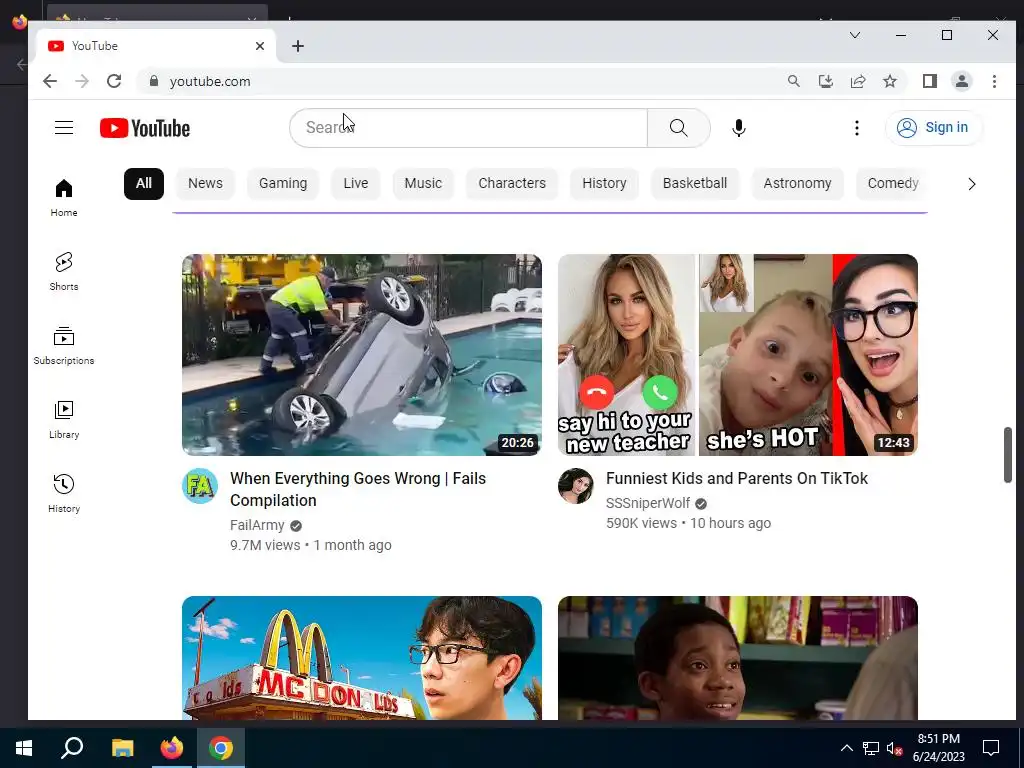Click the Chrome taskbar icon

pyautogui.click(x=221, y=748)
